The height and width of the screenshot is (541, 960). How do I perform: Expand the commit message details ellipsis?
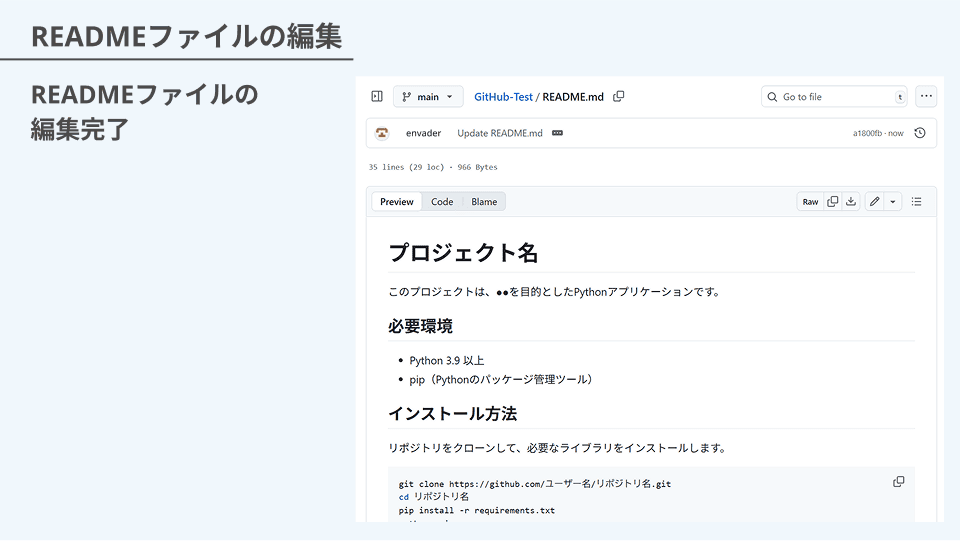[x=557, y=133]
